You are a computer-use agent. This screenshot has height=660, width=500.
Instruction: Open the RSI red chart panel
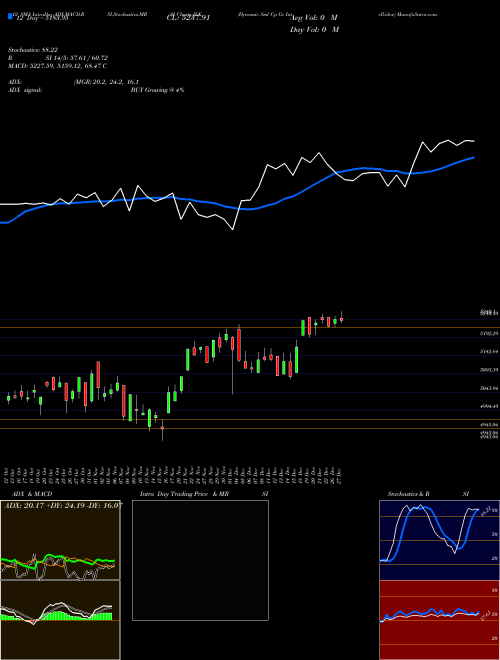pyautogui.click(x=439, y=620)
